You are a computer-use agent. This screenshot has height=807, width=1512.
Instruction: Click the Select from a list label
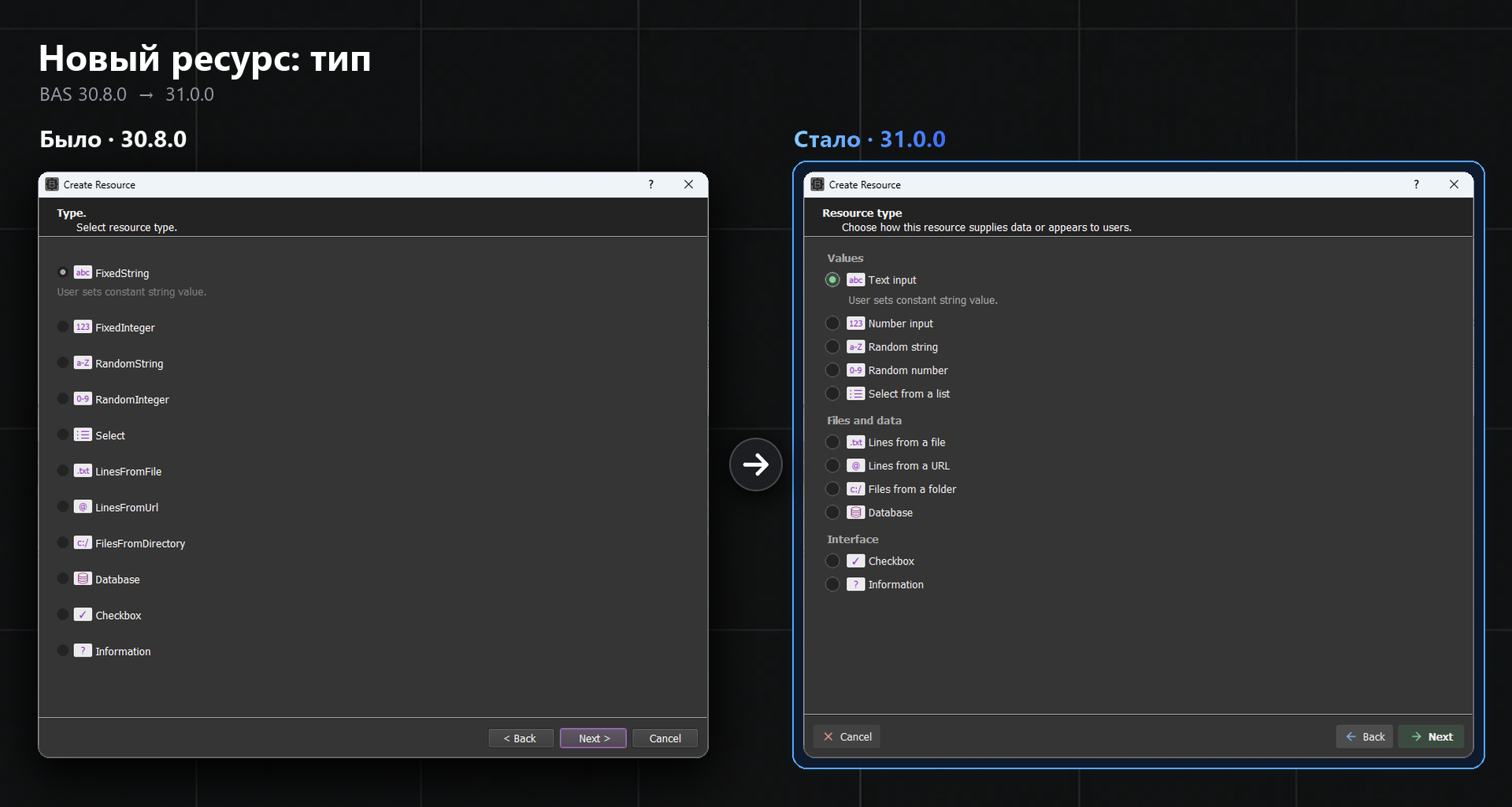click(x=909, y=394)
